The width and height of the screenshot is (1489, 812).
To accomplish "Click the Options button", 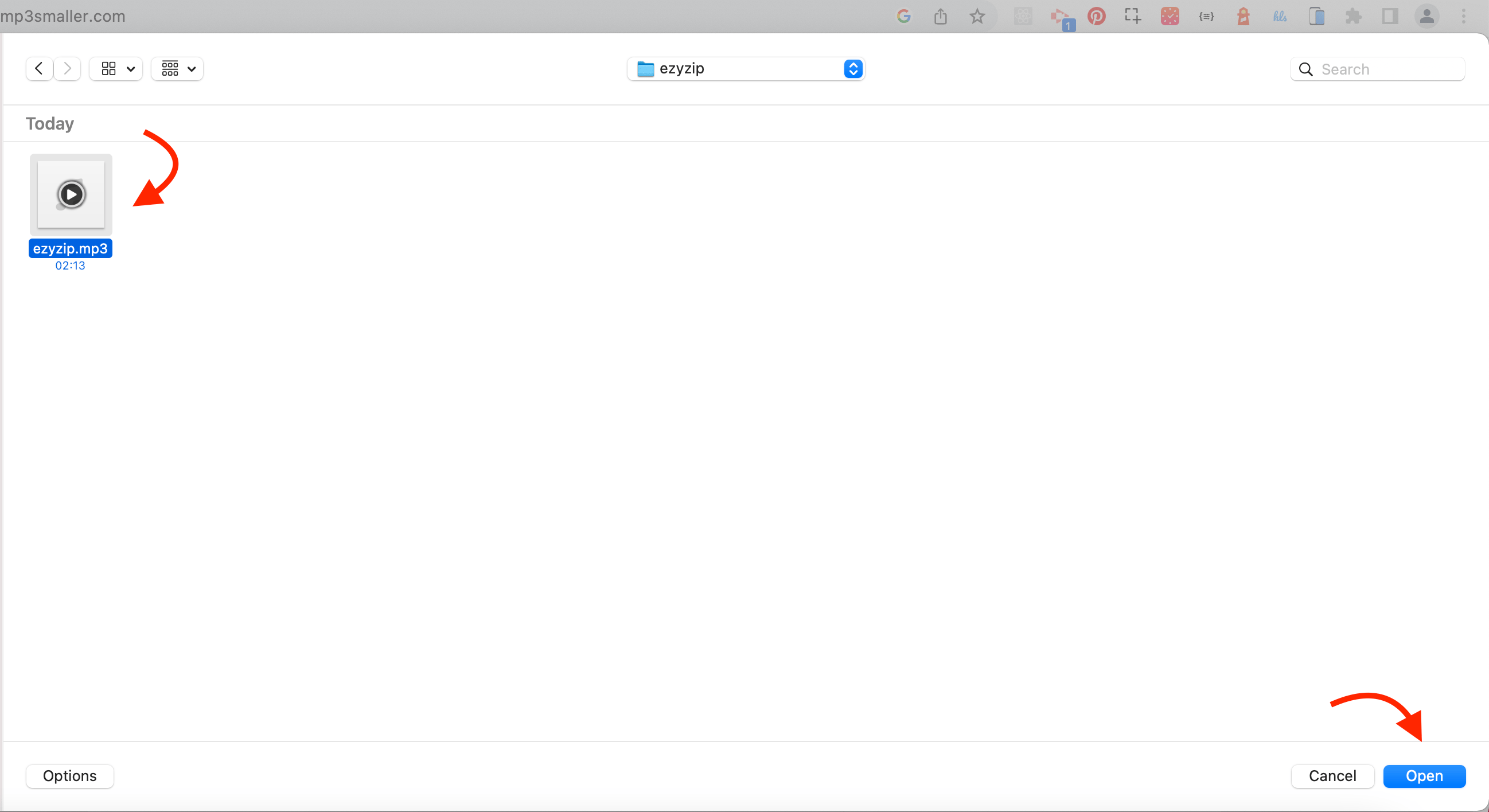I will [x=70, y=776].
